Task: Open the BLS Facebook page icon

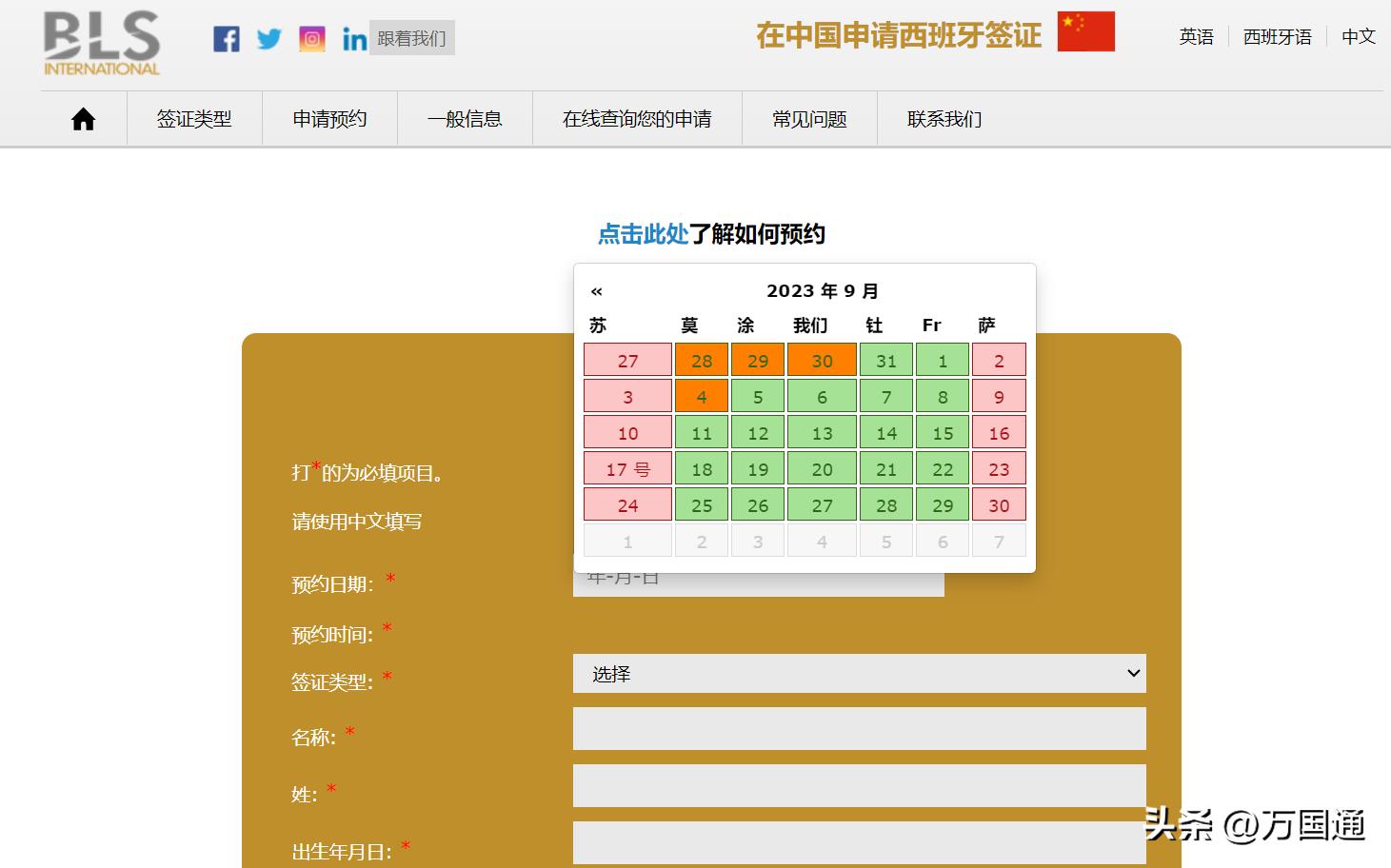Action: [x=226, y=39]
